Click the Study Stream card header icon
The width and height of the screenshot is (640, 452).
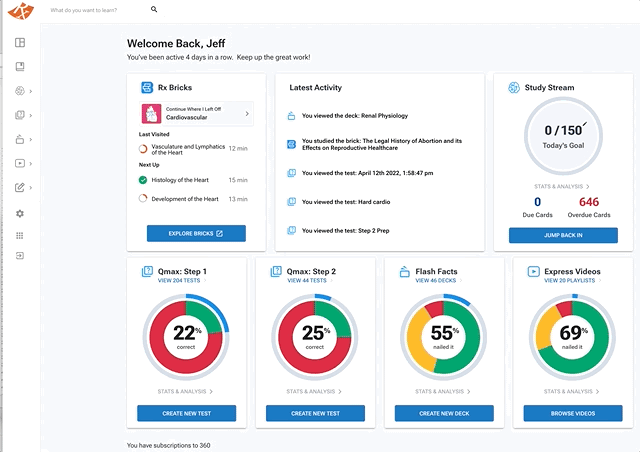[x=513, y=87]
